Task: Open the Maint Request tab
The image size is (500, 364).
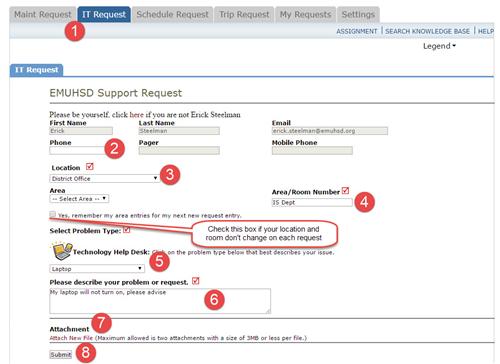Action: (x=43, y=15)
